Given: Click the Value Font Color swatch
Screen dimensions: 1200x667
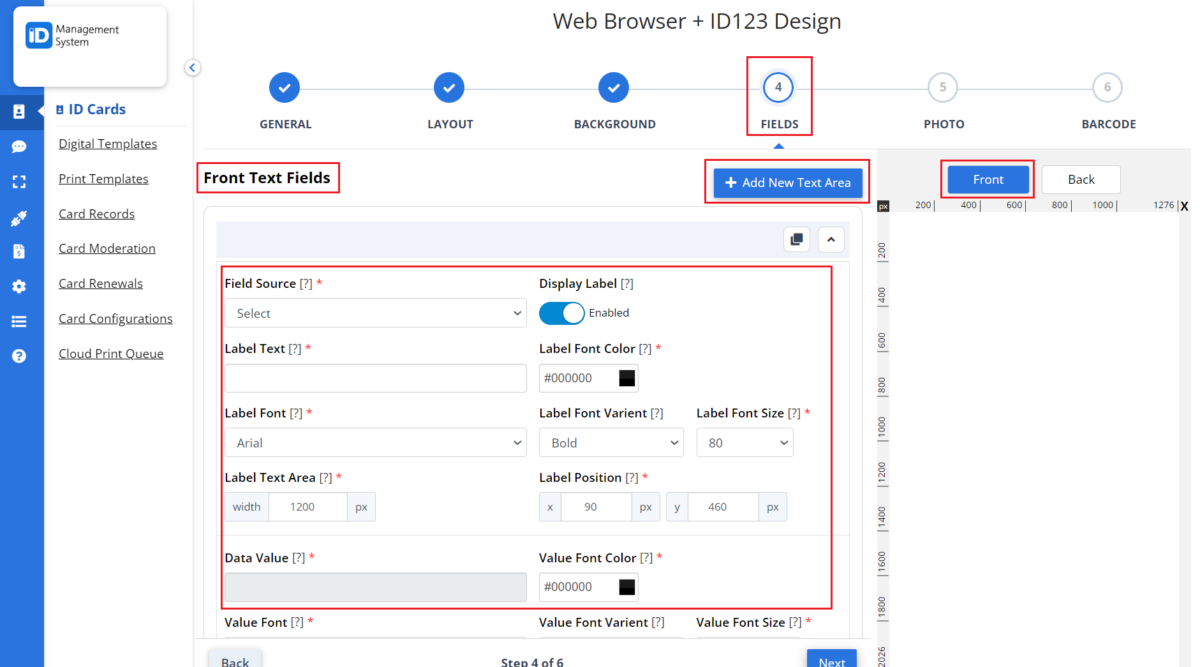Looking at the screenshot, I should click(627, 587).
